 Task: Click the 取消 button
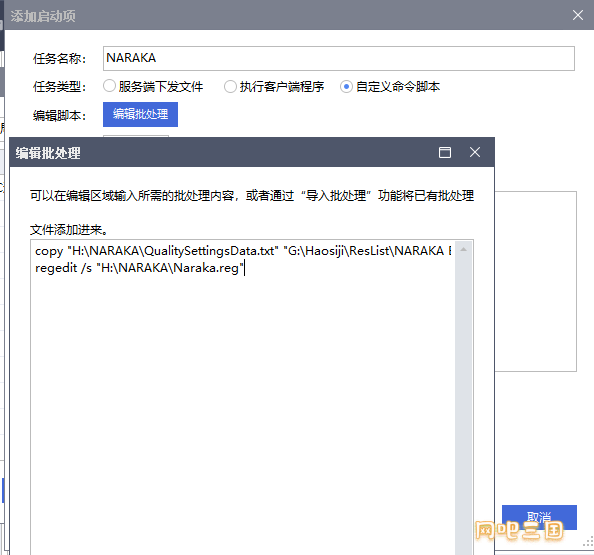(x=539, y=517)
